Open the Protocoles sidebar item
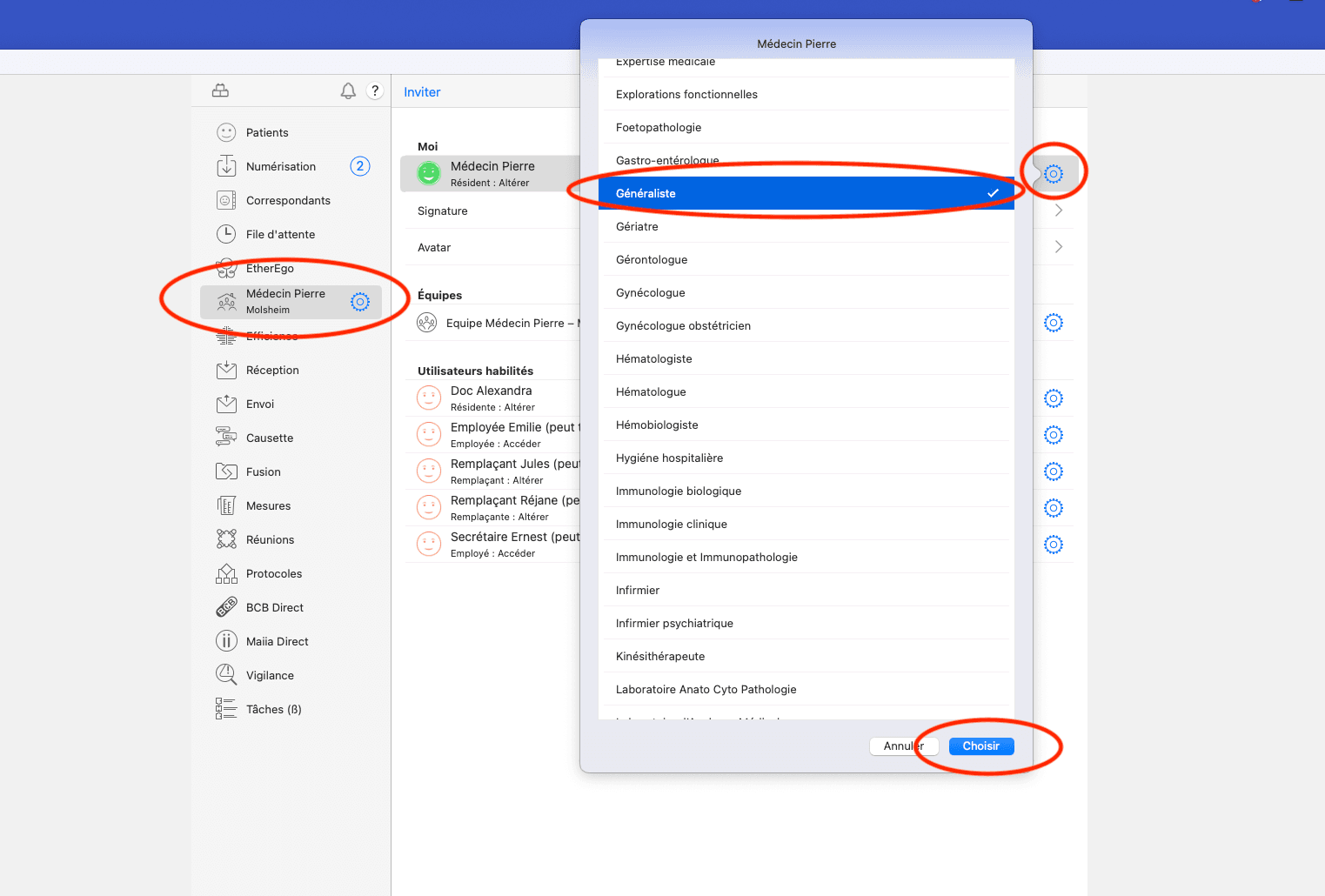The image size is (1325, 896). [273, 573]
